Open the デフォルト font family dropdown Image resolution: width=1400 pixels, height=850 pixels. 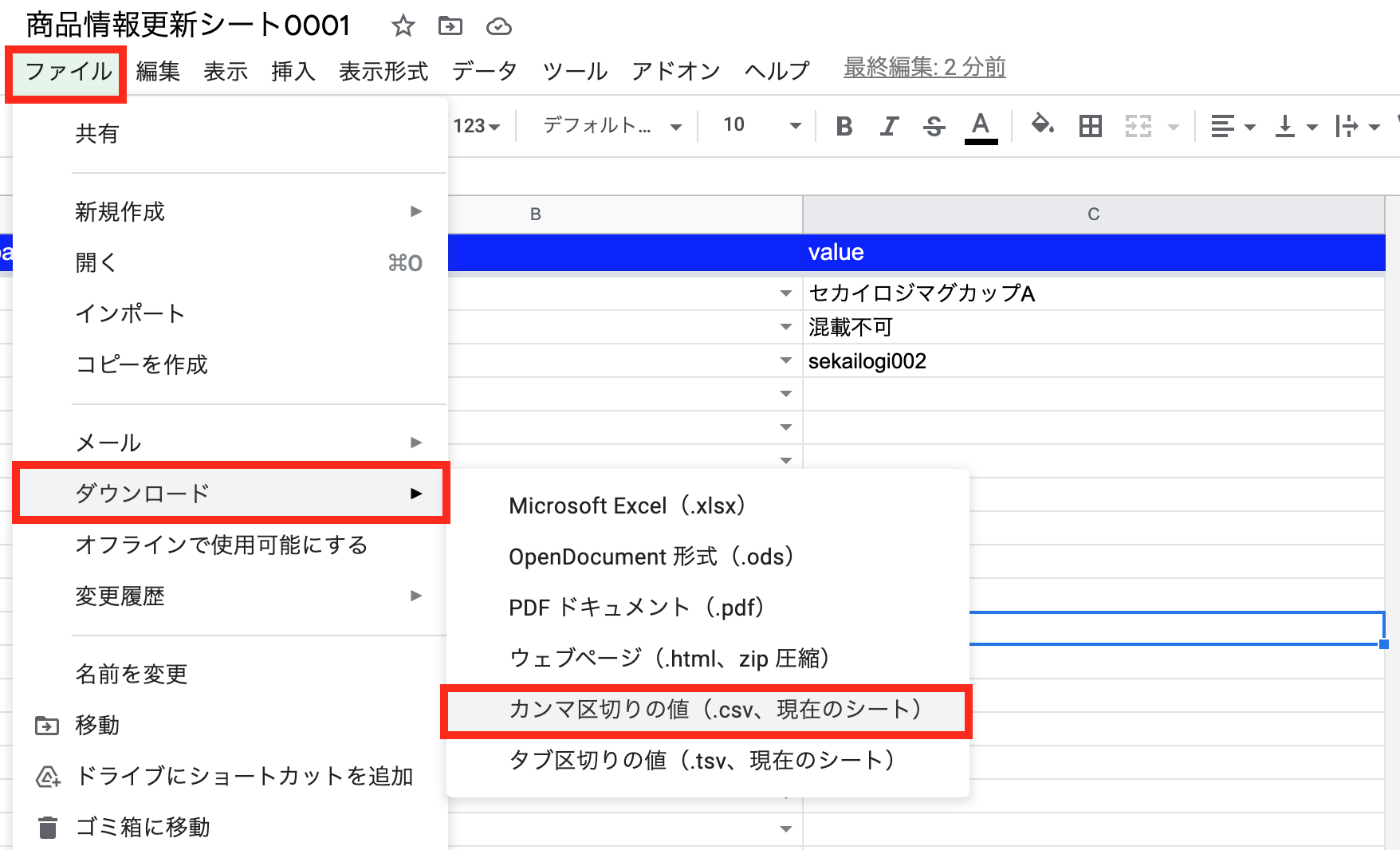pyautogui.click(x=612, y=126)
